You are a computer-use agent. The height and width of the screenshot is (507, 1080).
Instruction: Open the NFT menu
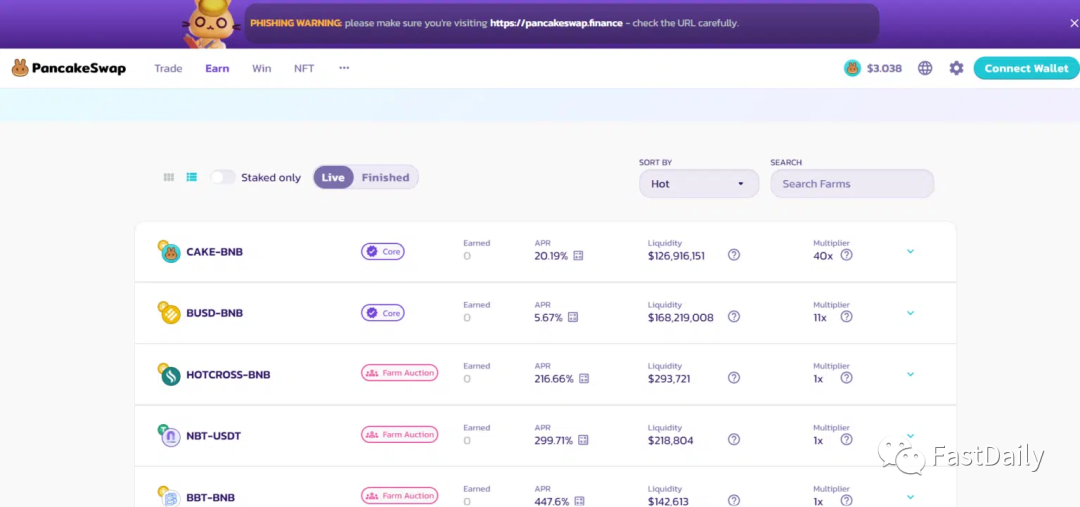(x=304, y=68)
